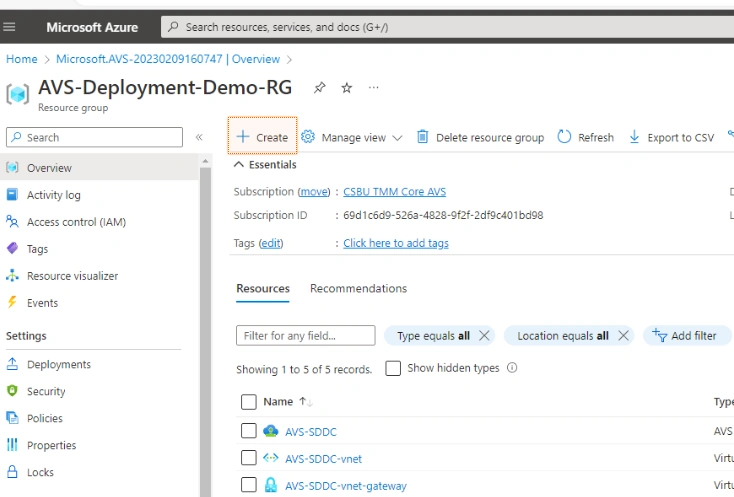Image resolution: width=734 pixels, height=497 pixels.
Task: Open the Azure portal hamburger menu
Action: [9, 27]
